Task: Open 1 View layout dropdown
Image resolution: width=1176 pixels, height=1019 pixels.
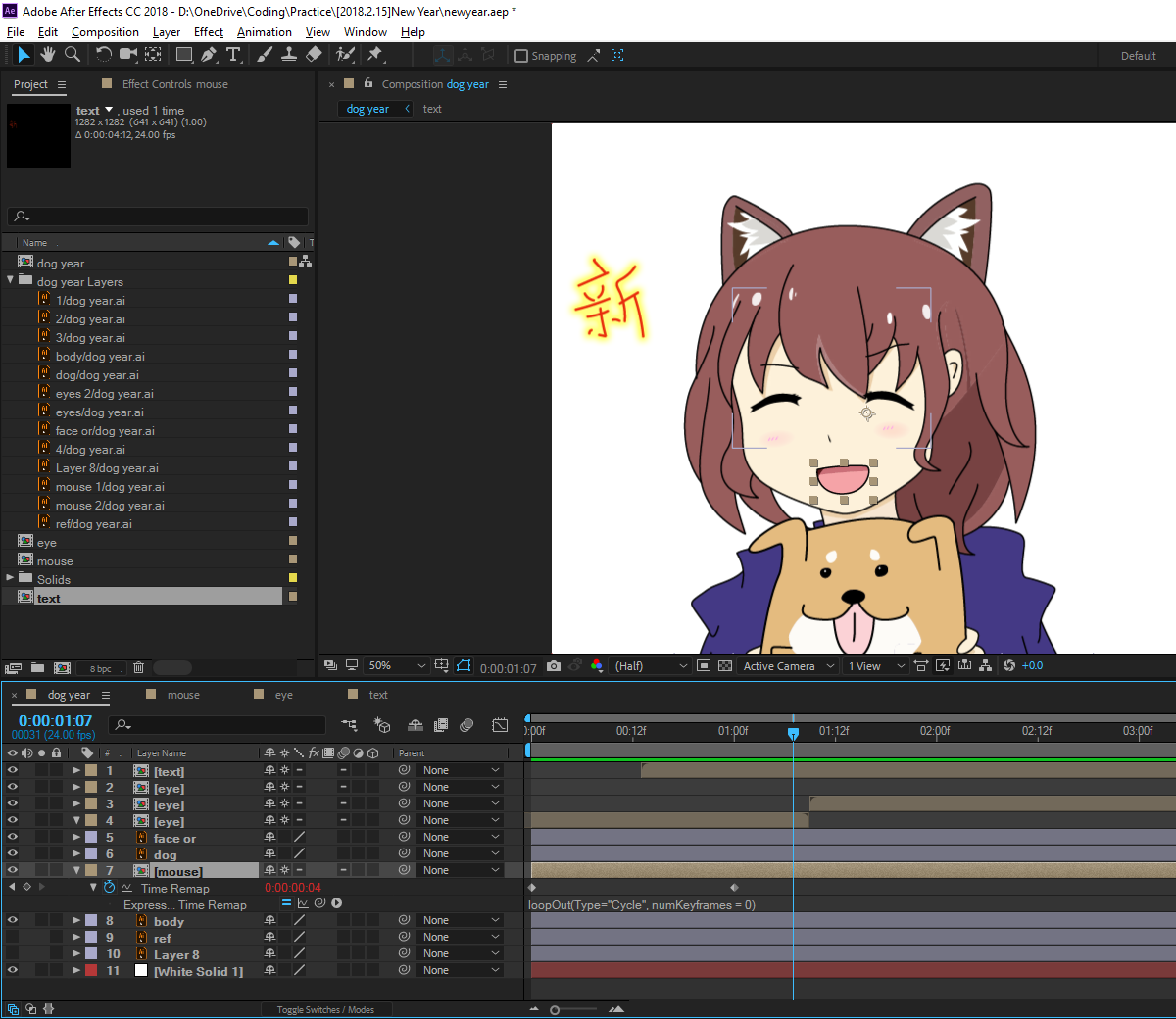Action: pos(876,666)
